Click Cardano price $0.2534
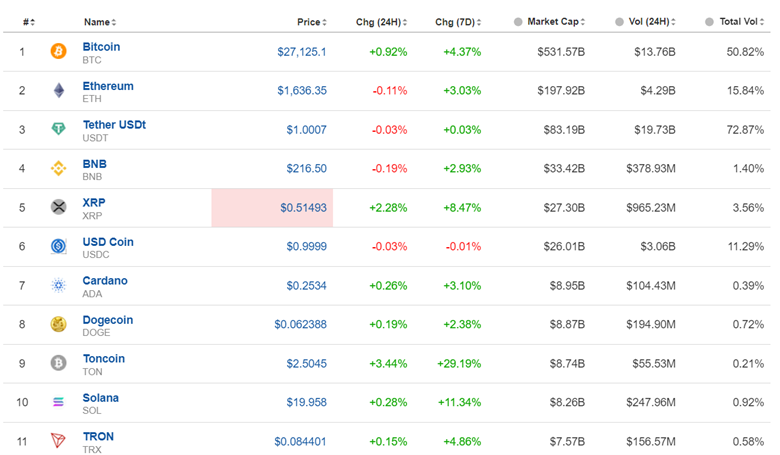Viewport: 780px width, 455px height. pos(306,285)
